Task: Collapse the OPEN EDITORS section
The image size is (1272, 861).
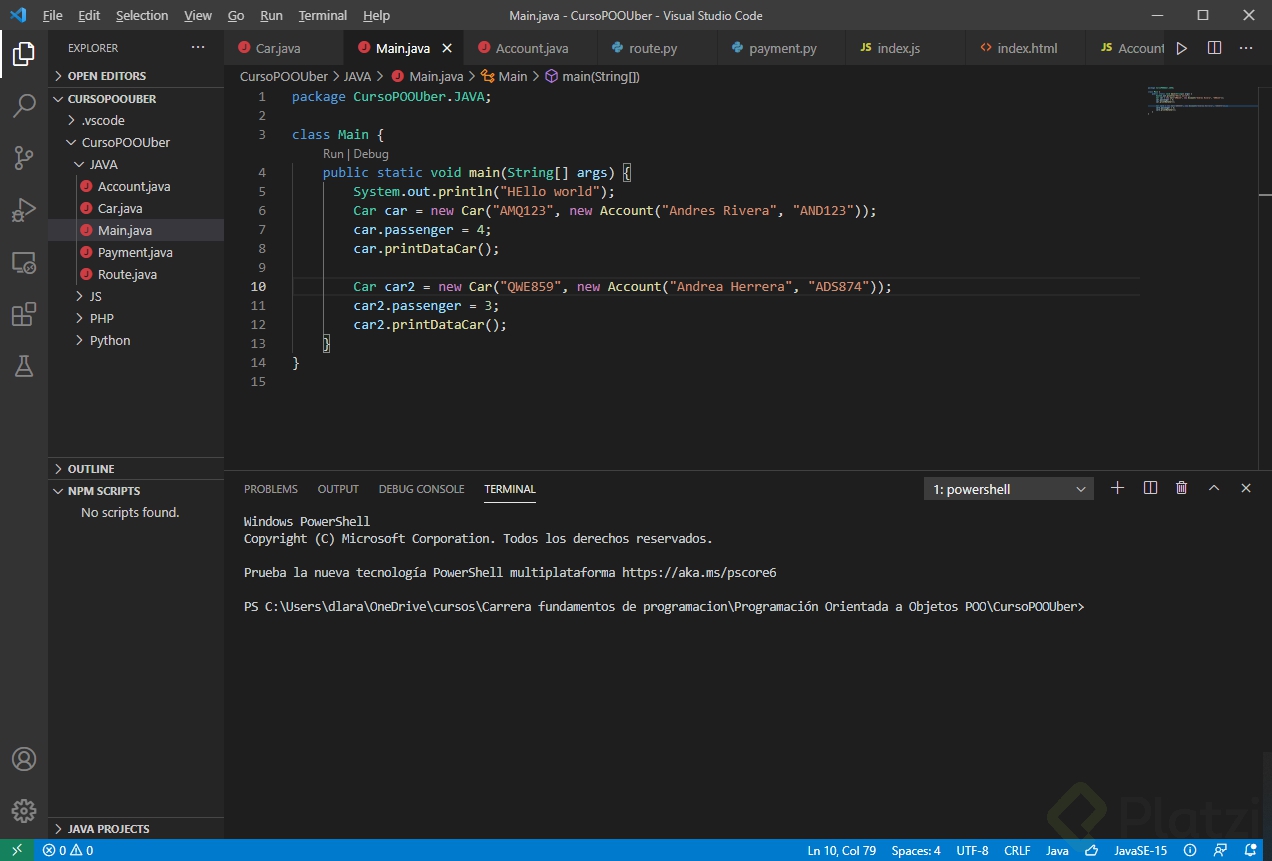Action: tap(136, 76)
